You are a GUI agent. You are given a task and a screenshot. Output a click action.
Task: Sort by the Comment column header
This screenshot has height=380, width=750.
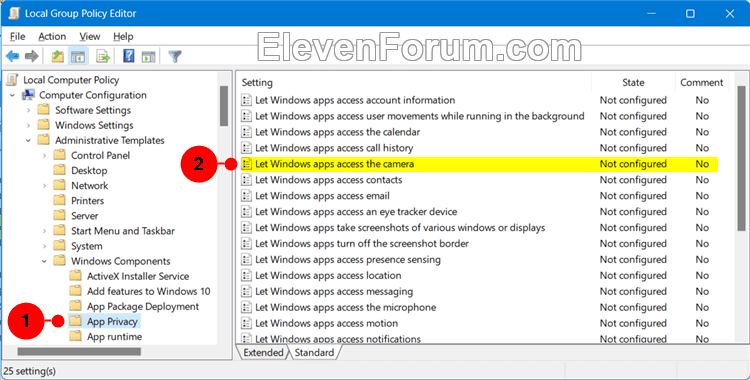pos(702,82)
